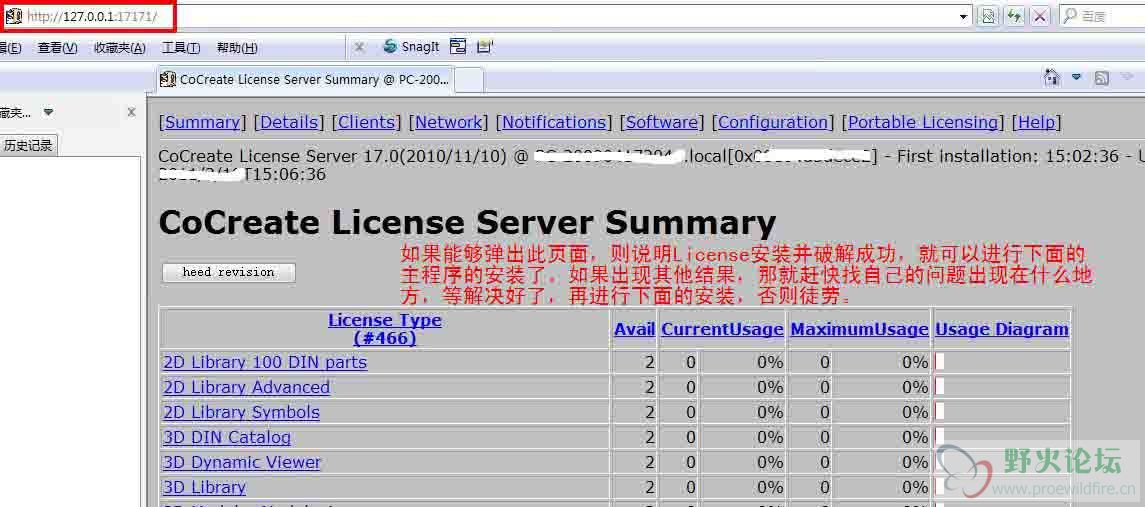The height and width of the screenshot is (507, 1145).
Task: Open the Help link
Action: tap(1036, 123)
